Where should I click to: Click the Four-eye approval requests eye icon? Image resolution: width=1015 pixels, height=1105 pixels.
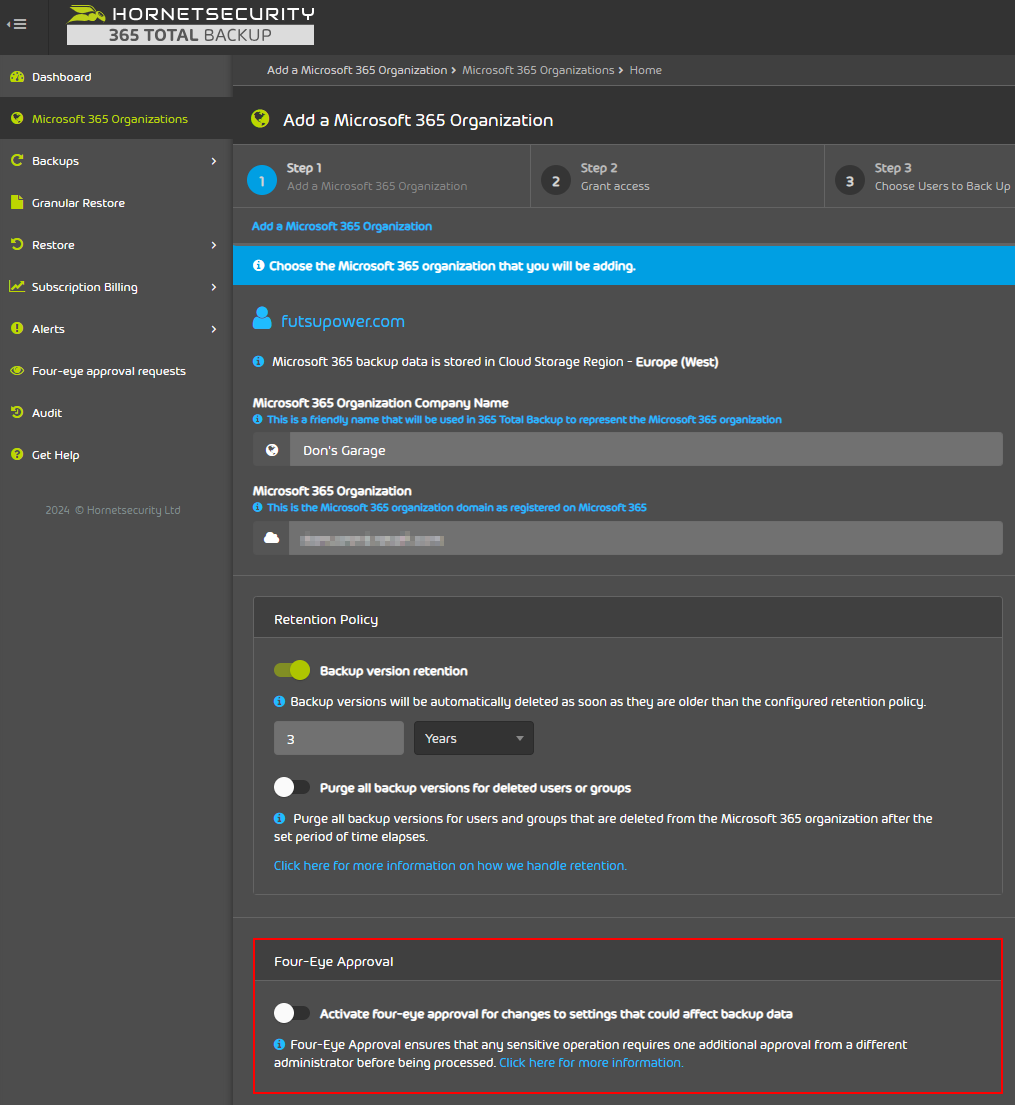pos(17,371)
